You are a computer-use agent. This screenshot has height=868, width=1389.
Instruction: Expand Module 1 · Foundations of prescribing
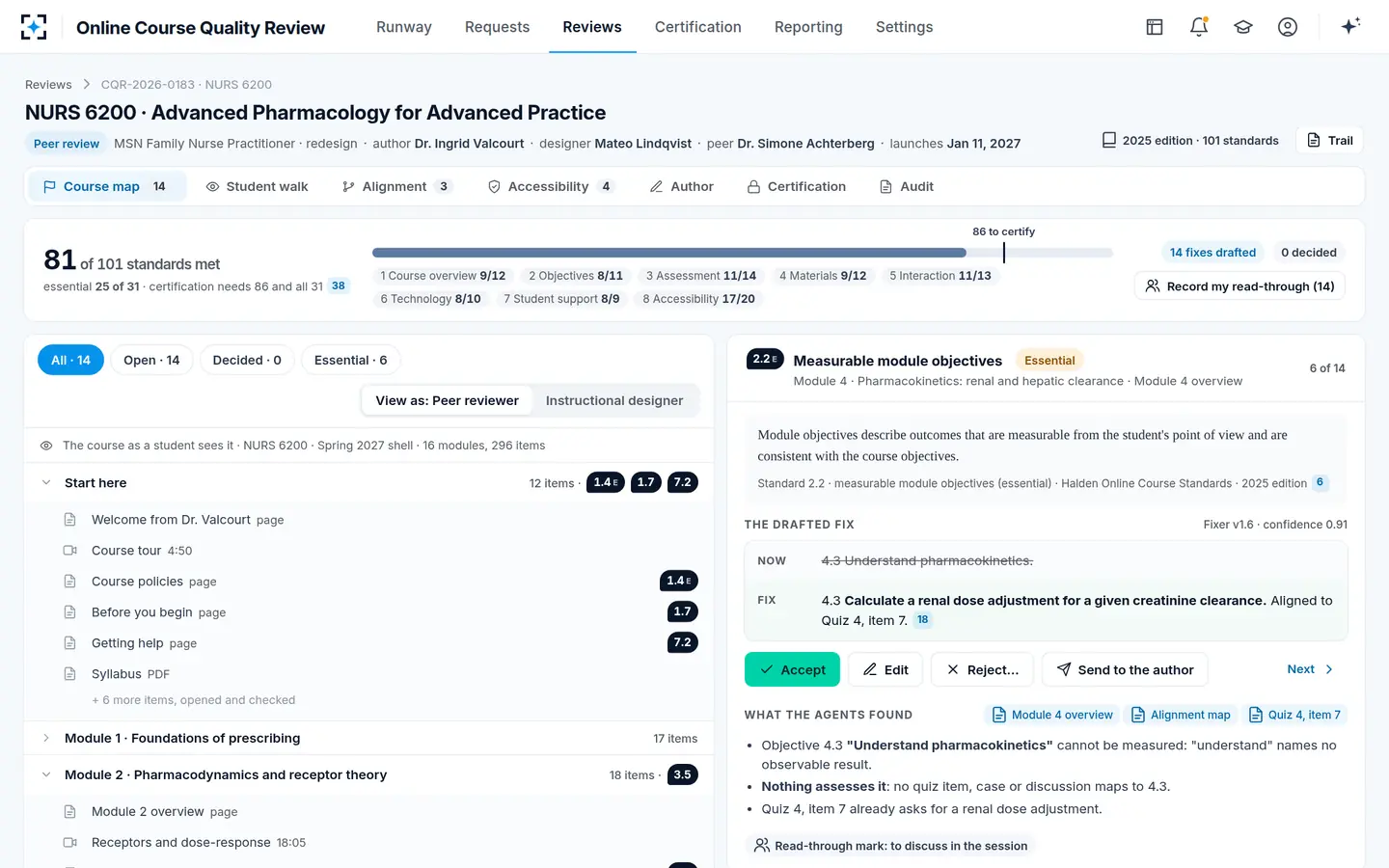point(46,738)
